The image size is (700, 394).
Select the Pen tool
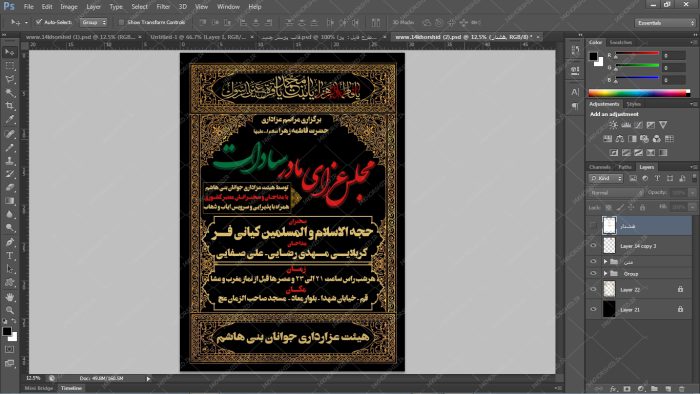[x=9, y=242]
